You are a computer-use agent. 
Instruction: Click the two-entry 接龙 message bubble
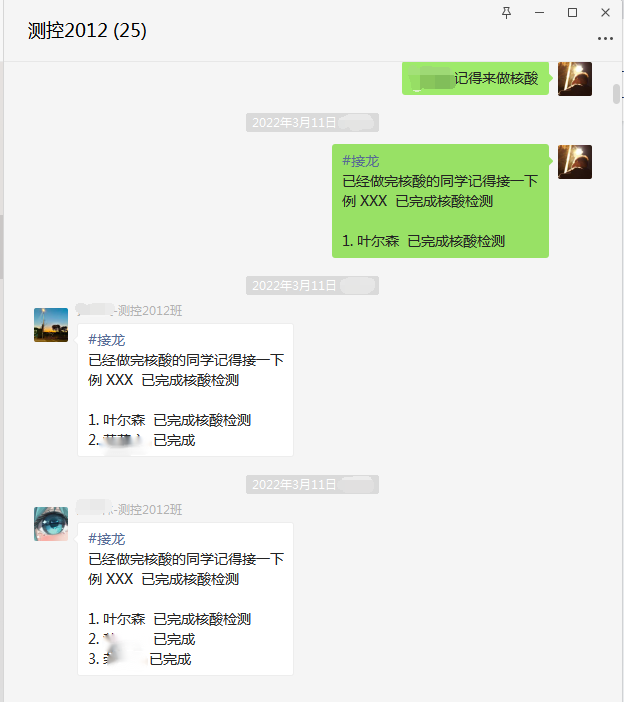185,390
